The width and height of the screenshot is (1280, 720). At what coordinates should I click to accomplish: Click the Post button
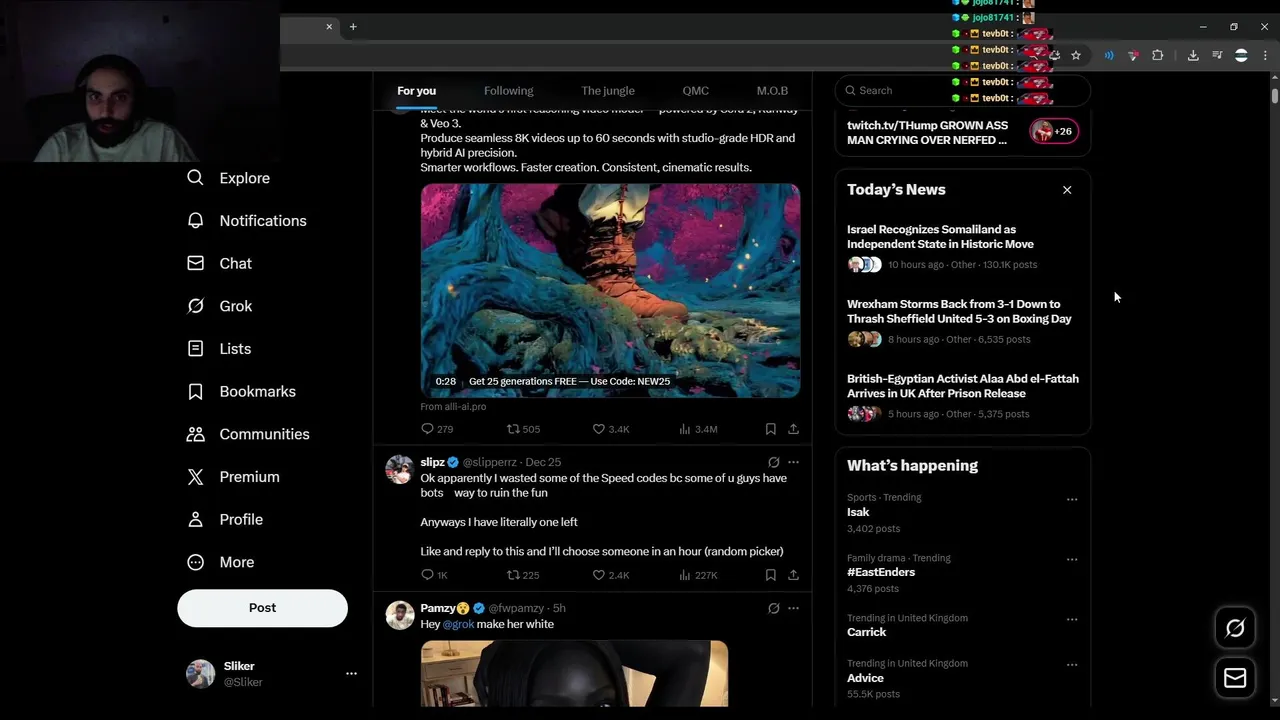(x=262, y=608)
